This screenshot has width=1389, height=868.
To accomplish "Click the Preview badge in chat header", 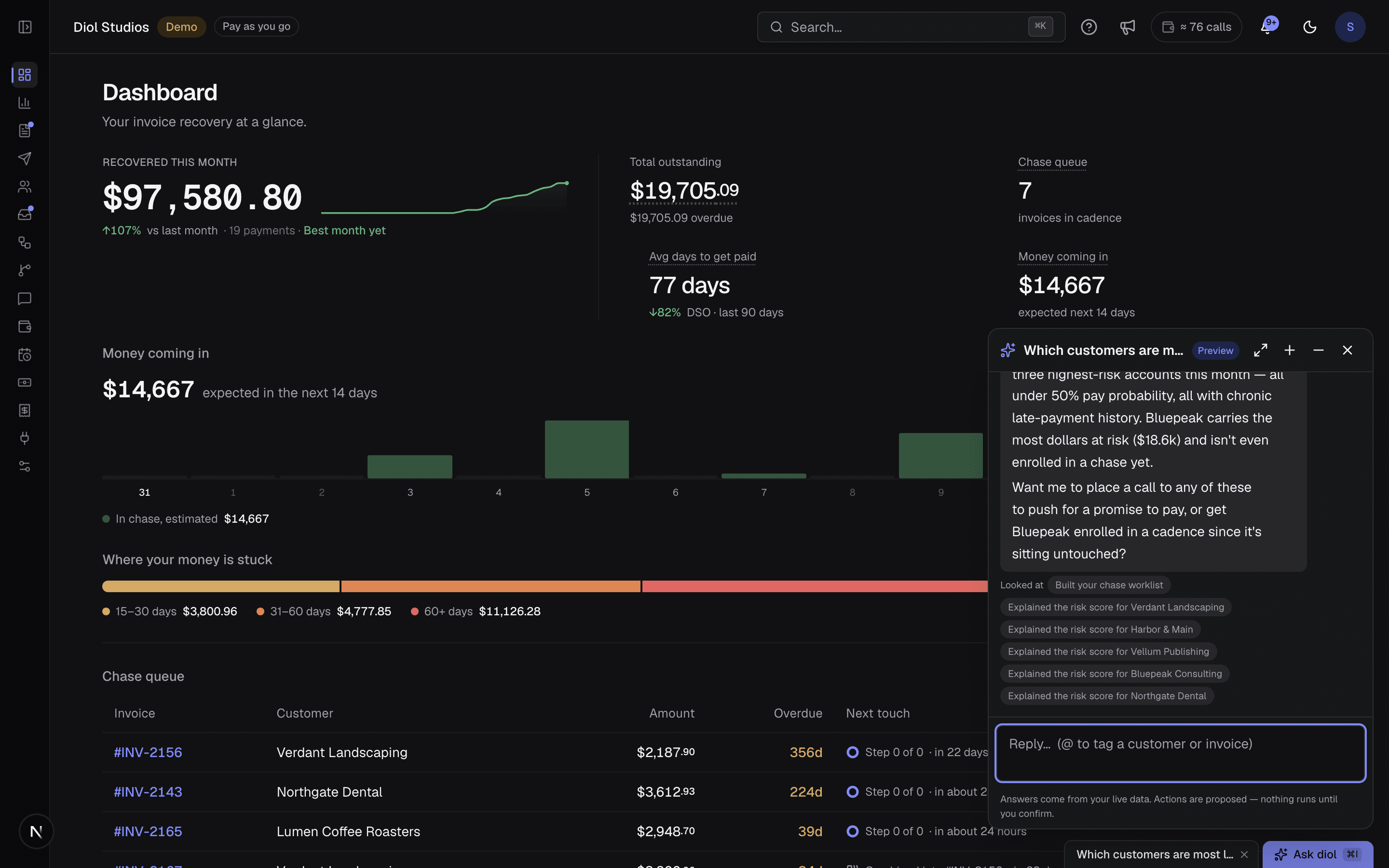I will (1215, 351).
